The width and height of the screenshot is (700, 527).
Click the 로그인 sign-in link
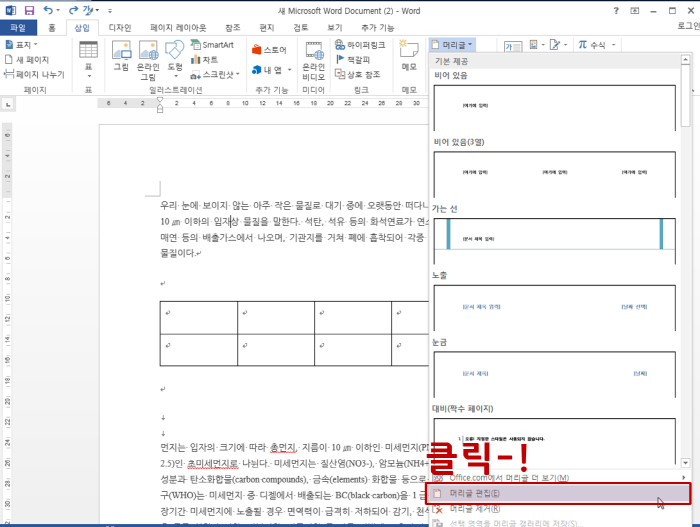[x=688, y=26]
